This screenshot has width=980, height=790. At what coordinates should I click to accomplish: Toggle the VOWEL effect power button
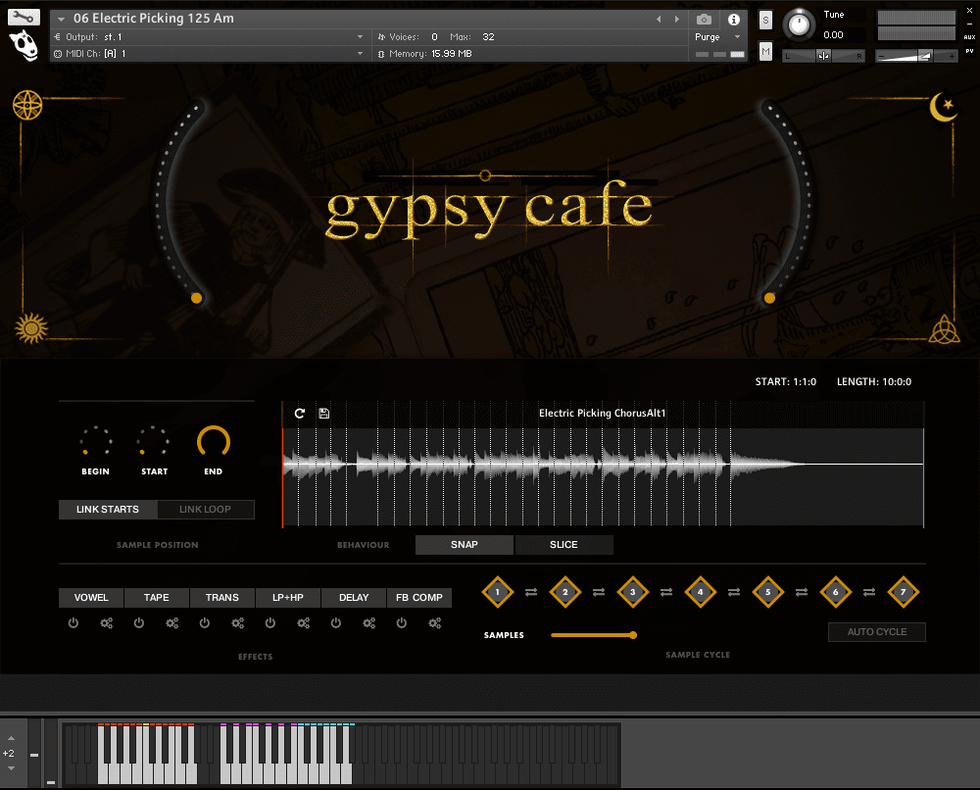[73, 623]
